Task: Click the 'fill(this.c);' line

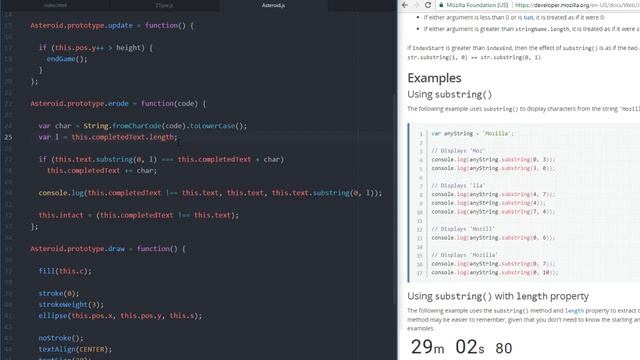Action: (65, 271)
